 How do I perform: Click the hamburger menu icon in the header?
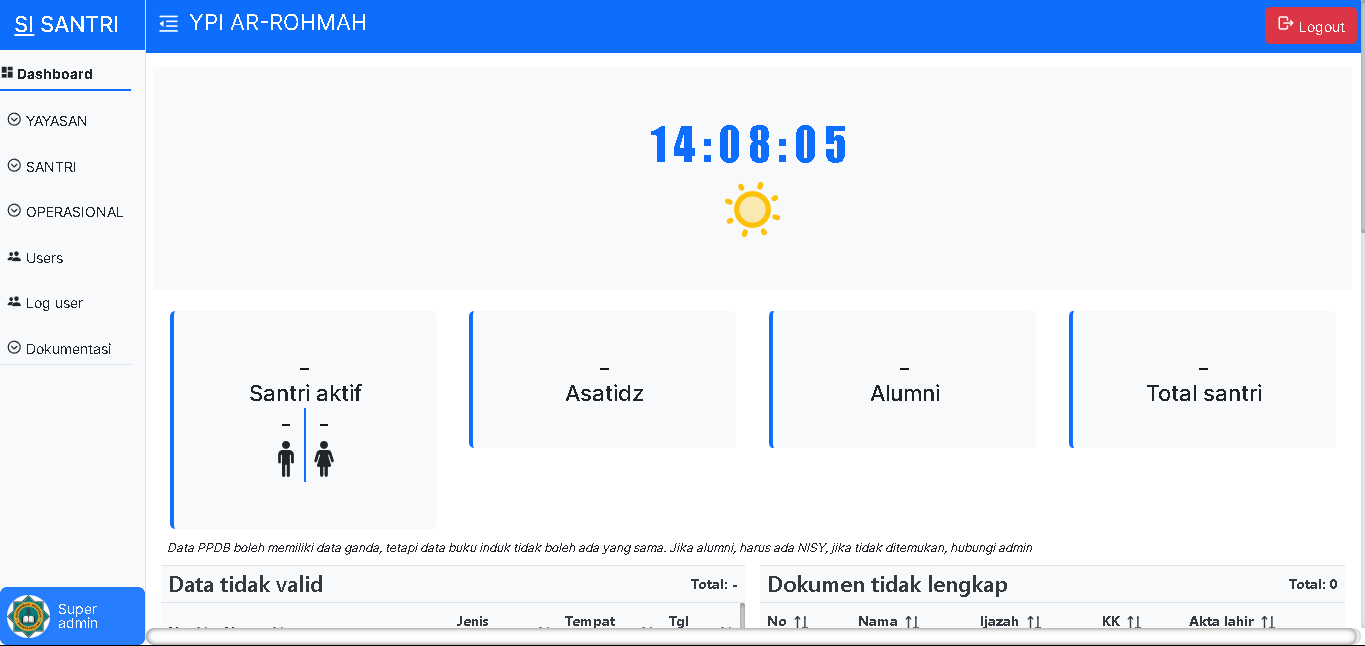tap(168, 22)
